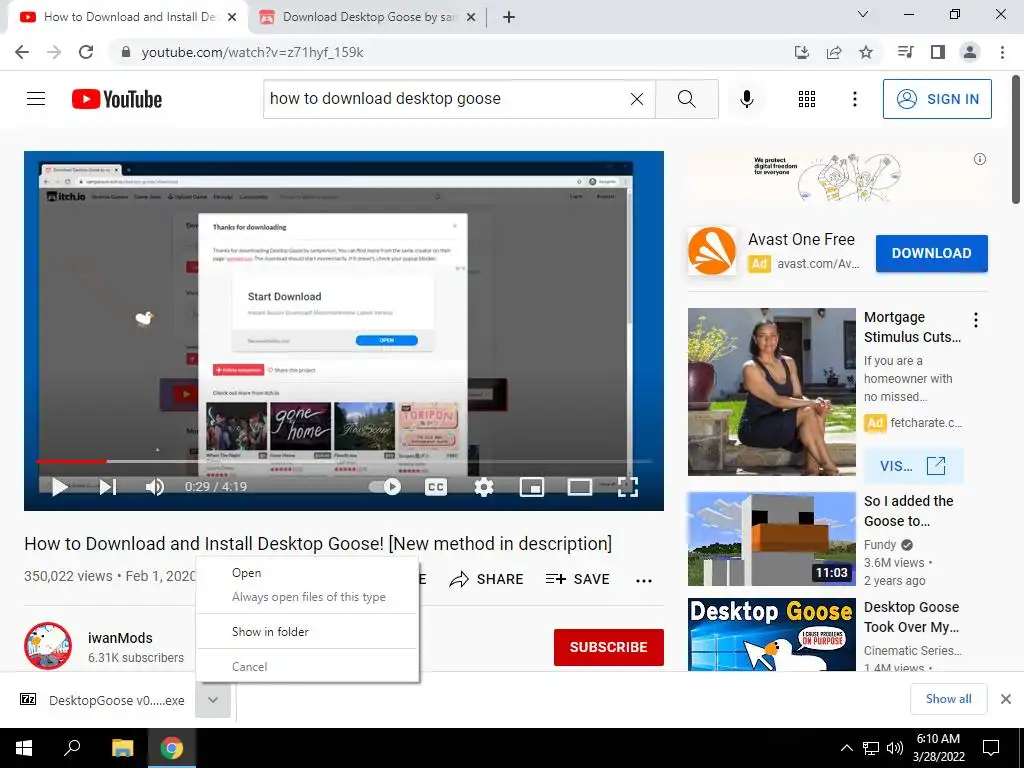1024x768 pixels.
Task: Click the address bar URL
Action: [252, 52]
